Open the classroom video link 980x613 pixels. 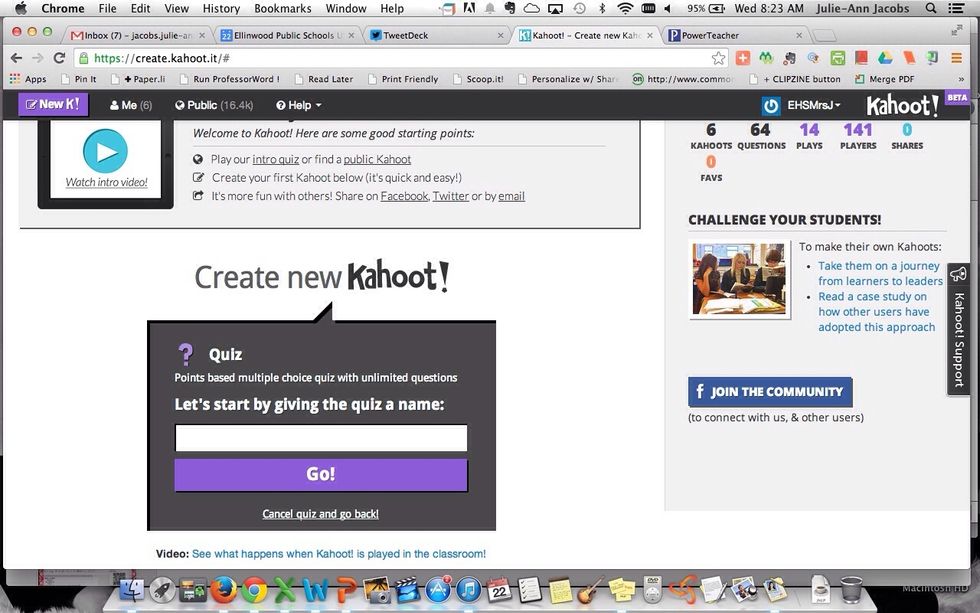tap(339, 554)
